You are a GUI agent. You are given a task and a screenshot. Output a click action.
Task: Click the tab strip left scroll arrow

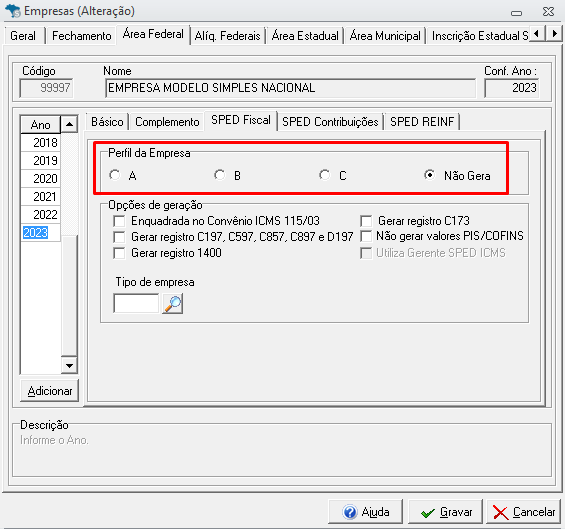click(x=537, y=34)
